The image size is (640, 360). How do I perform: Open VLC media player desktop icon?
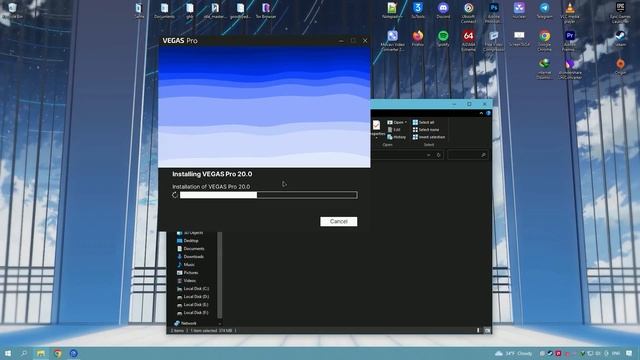click(569, 12)
